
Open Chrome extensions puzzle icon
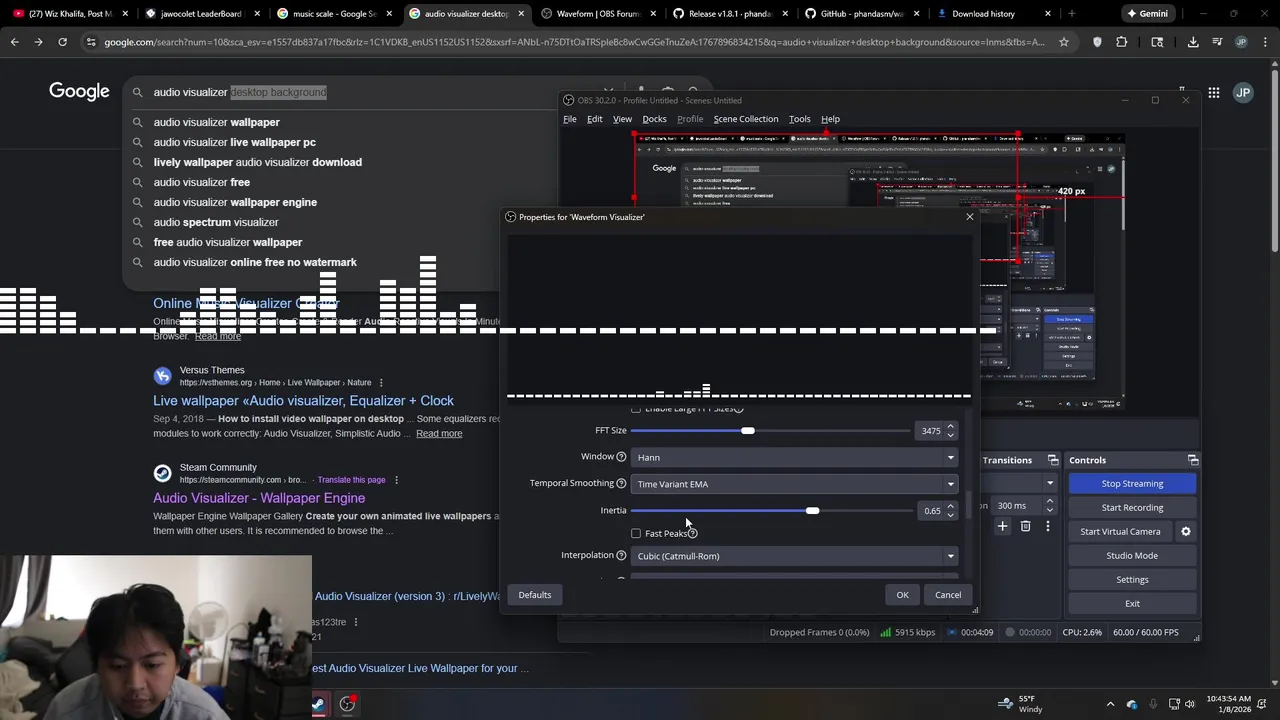coord(1121,42)
